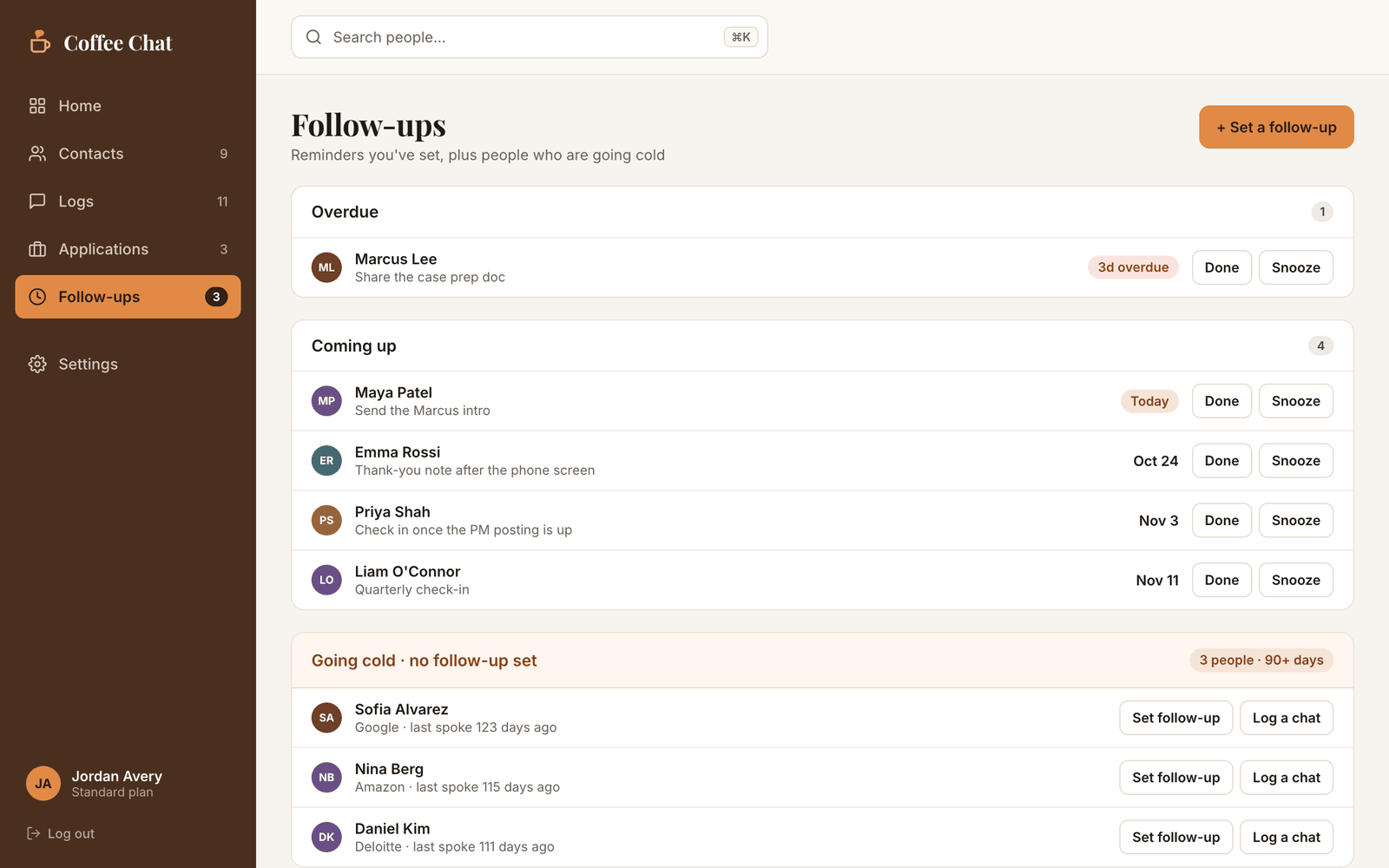The width and height of the screenshot is (1389, 868).
Task: Click the Coffee Chat cup logo icon
Action: [x=40, y=42]
